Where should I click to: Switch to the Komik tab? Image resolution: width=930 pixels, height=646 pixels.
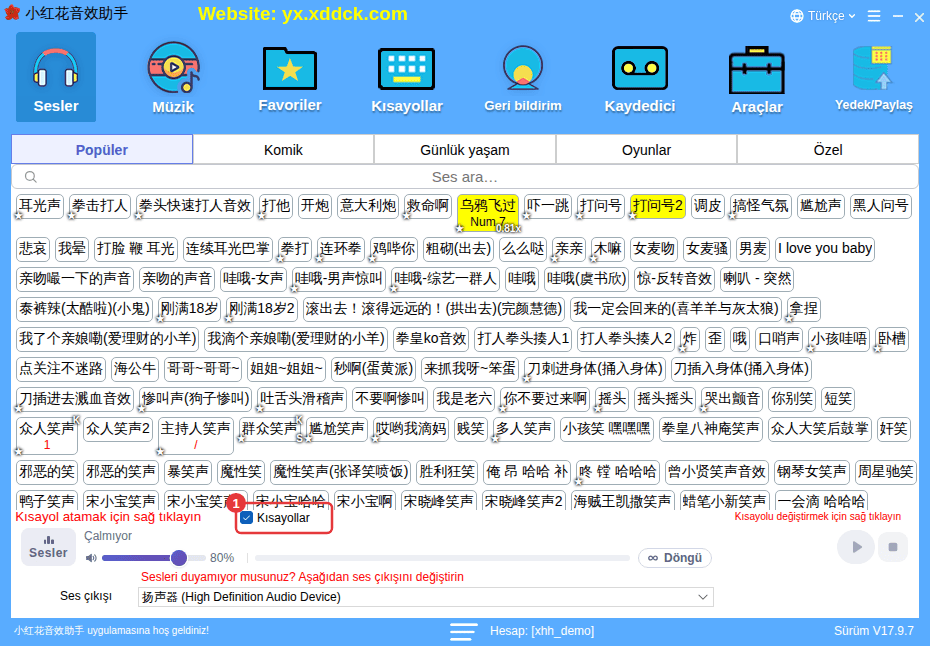[284, 149]
